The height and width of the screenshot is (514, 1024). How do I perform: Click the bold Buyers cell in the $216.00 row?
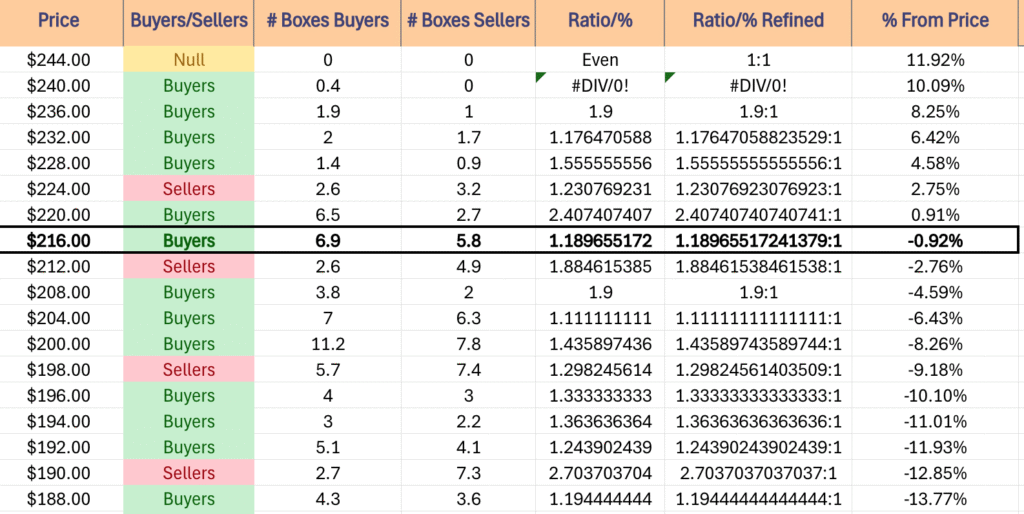pyautogui.click(x=189, y=241)
